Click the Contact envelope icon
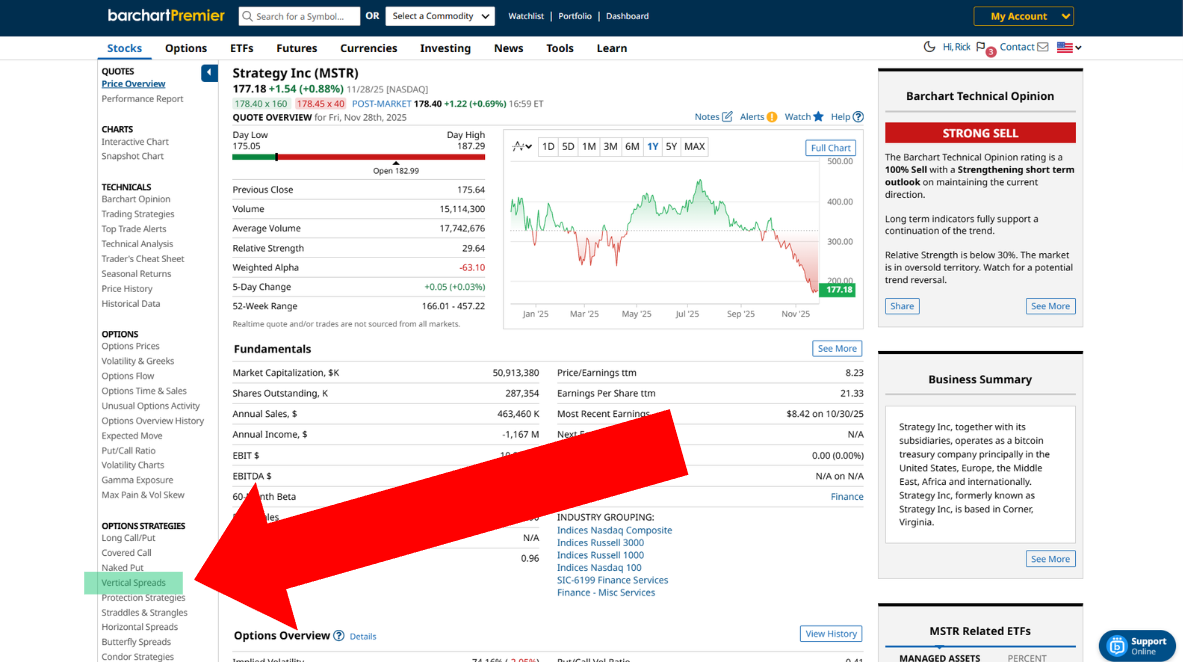The height and width of the screenshot is (662, 1183). click(1043, 47)
